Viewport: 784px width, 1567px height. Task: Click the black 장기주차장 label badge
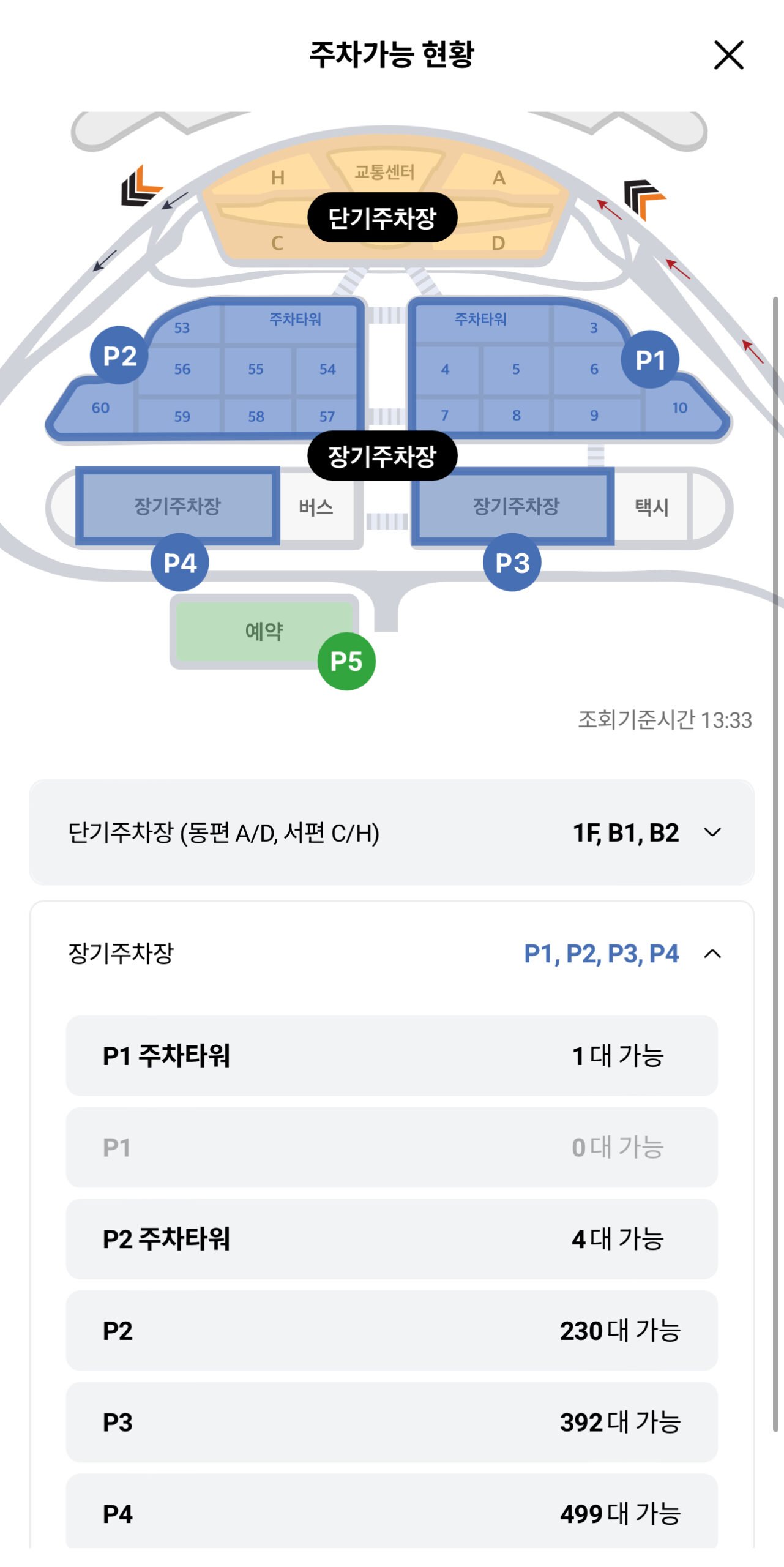(x=384, y=454)
